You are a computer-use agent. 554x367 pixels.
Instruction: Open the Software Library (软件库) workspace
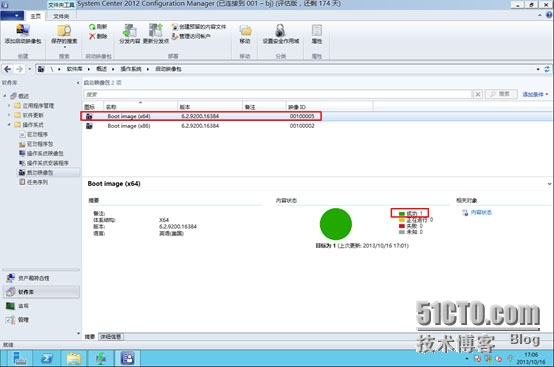pyautogui.click(x=41, y=292)
